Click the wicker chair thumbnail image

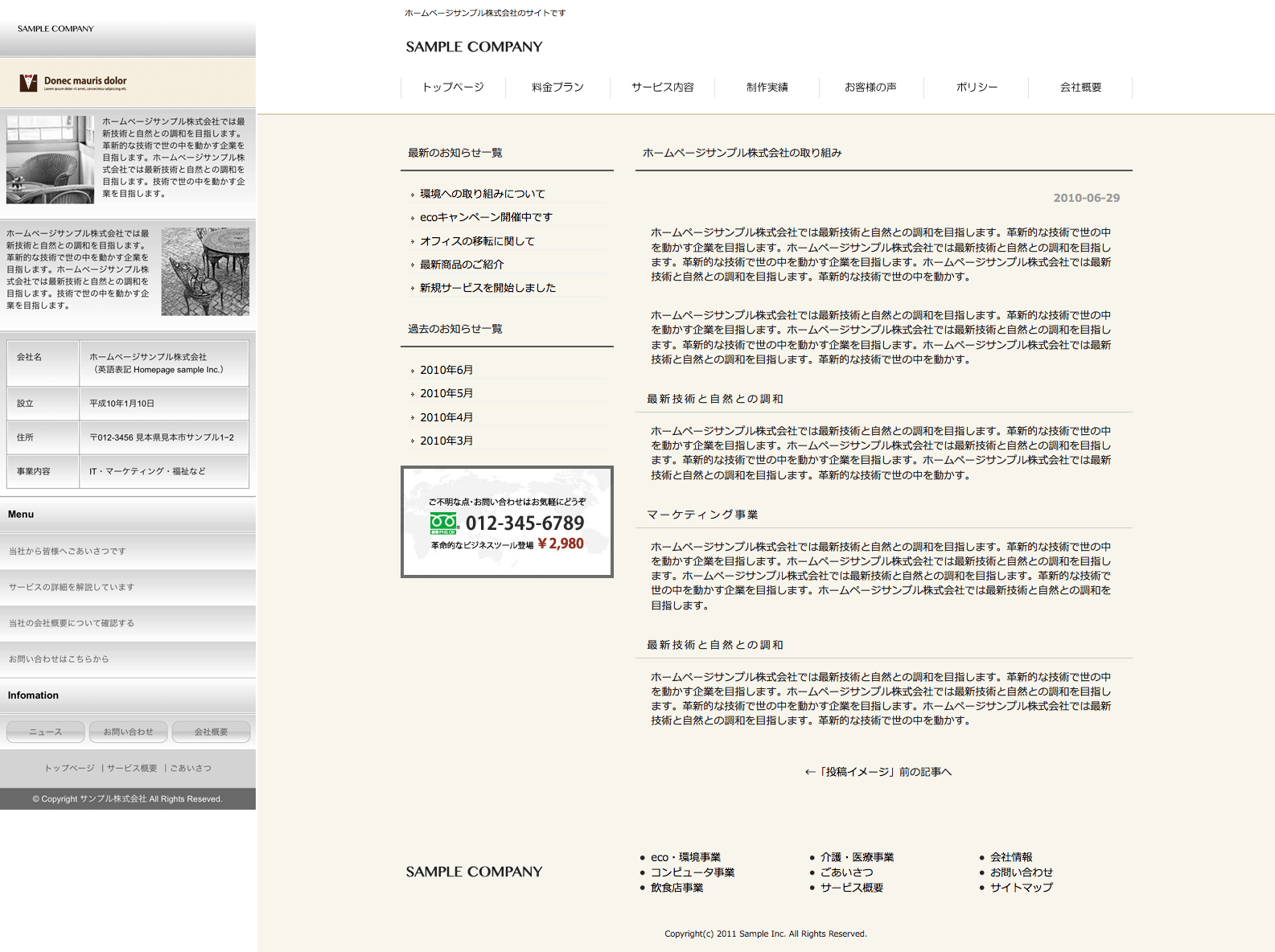click(x=50, y=159)
